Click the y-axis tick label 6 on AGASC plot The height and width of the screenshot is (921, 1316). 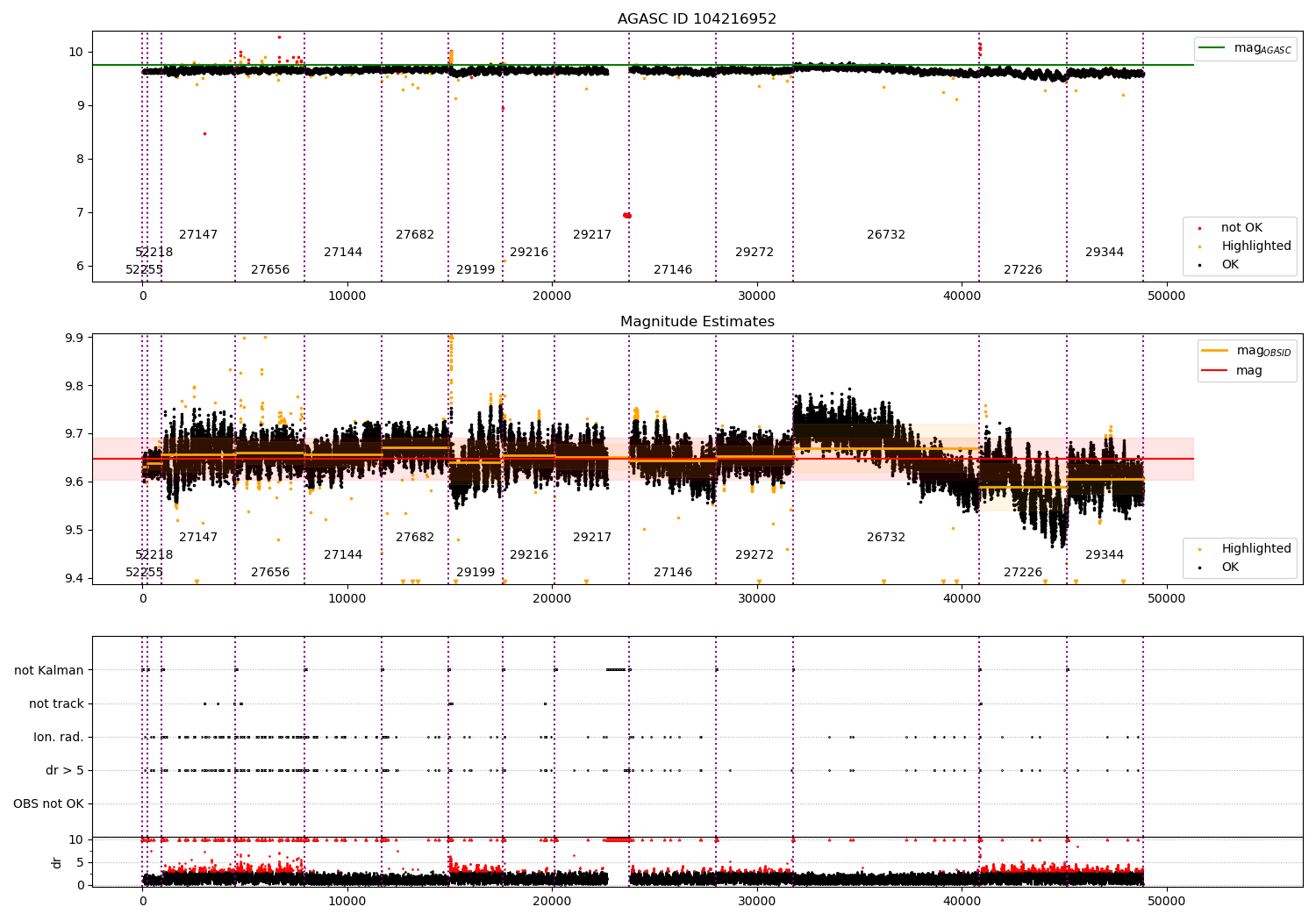click(80, 266)
